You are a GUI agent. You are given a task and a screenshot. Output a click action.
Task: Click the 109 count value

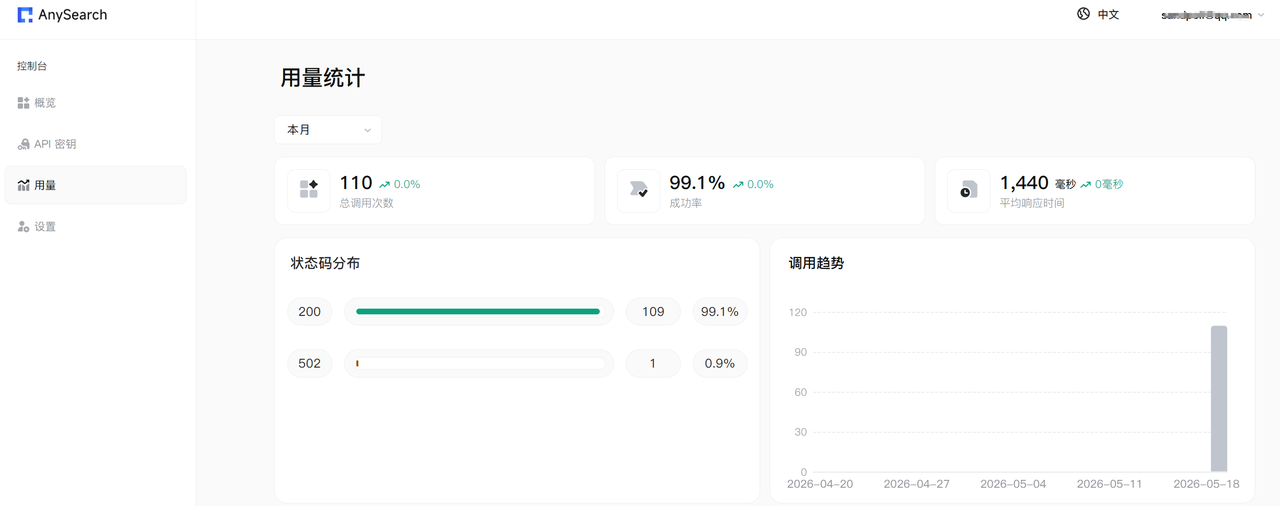653,311
